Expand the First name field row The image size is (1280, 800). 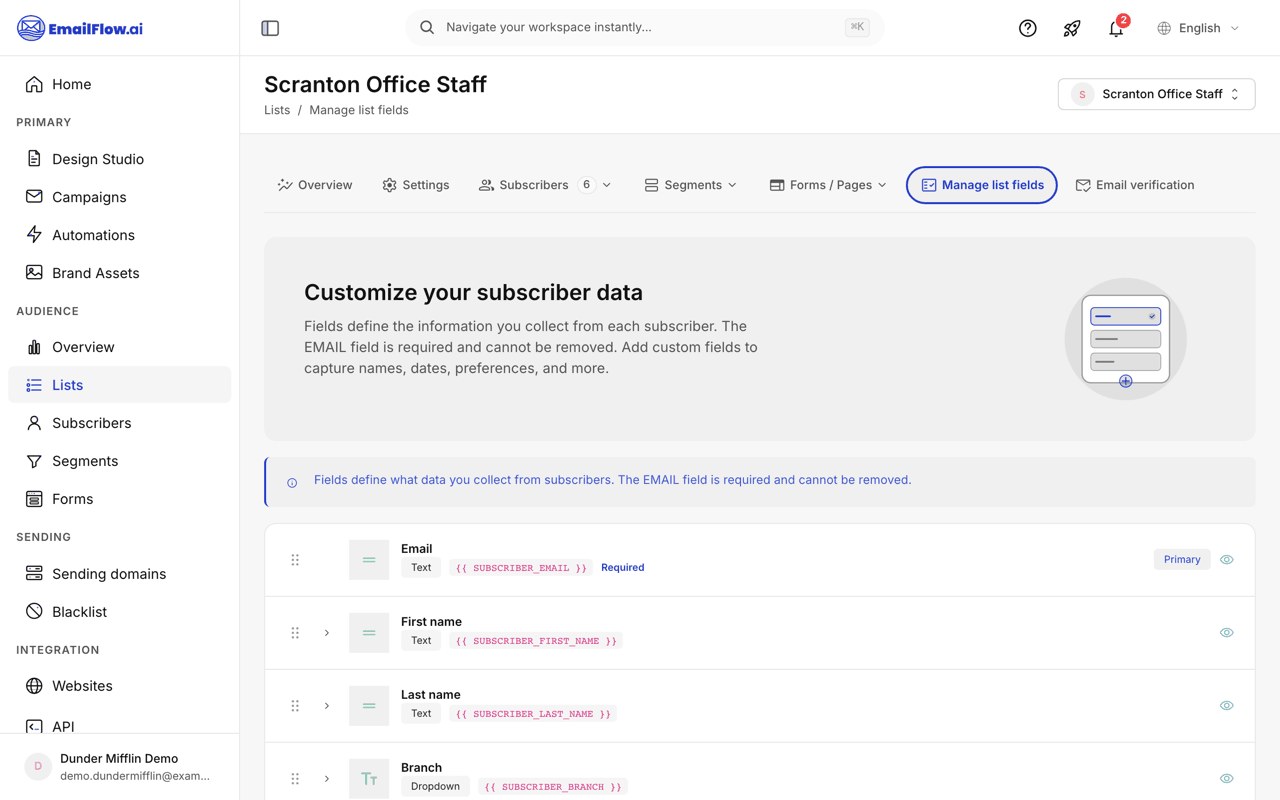pos(327,633)
